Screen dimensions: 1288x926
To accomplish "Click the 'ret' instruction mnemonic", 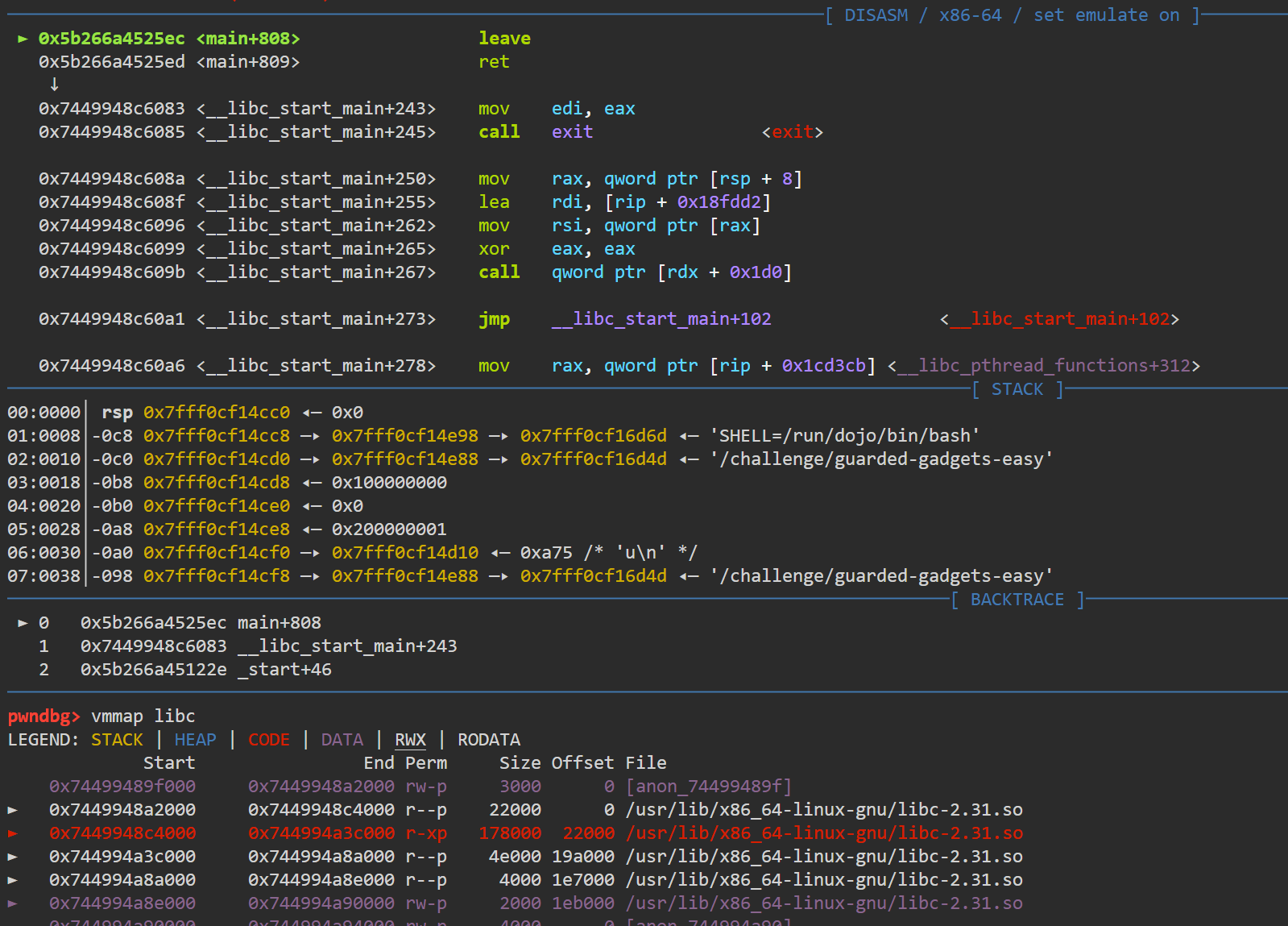I will [x=494, y=62].
